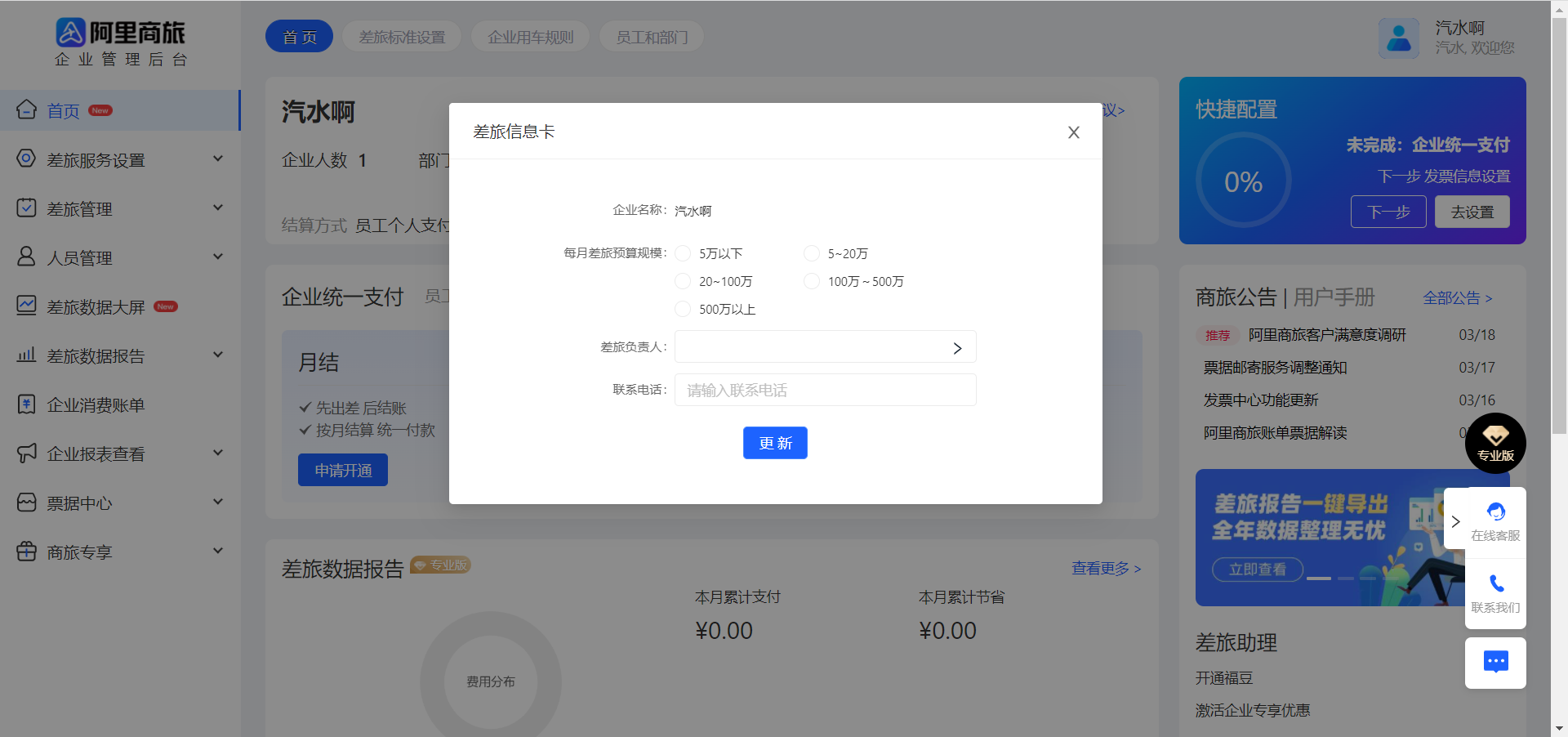
Task: Click the 联系我们 phone icon
Action: tap(1496, 583)
